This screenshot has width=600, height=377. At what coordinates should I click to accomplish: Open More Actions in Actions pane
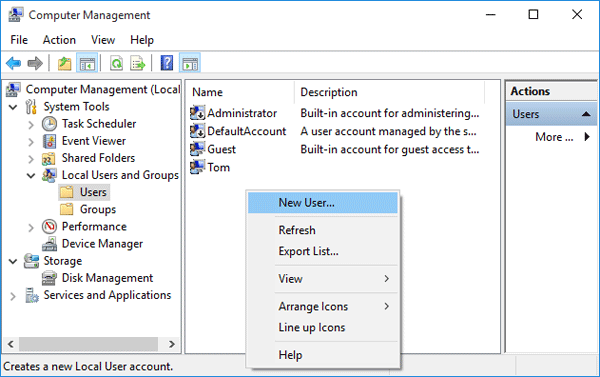click(x=554, y=137)
